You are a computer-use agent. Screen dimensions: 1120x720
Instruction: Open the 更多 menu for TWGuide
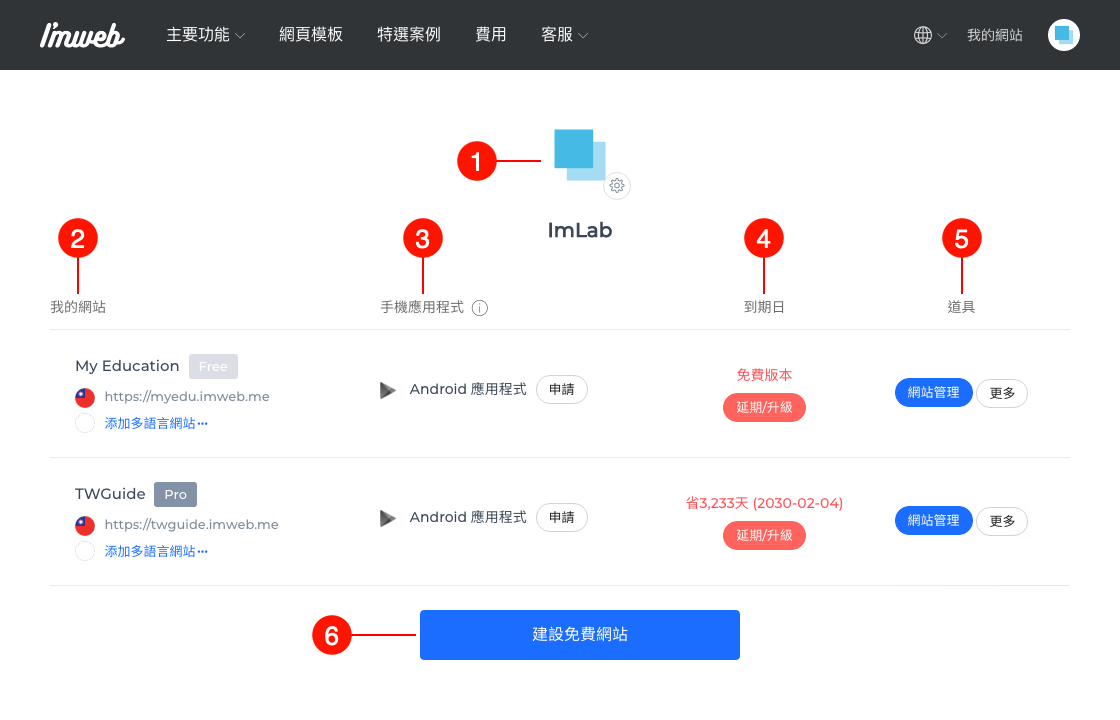1002,521
